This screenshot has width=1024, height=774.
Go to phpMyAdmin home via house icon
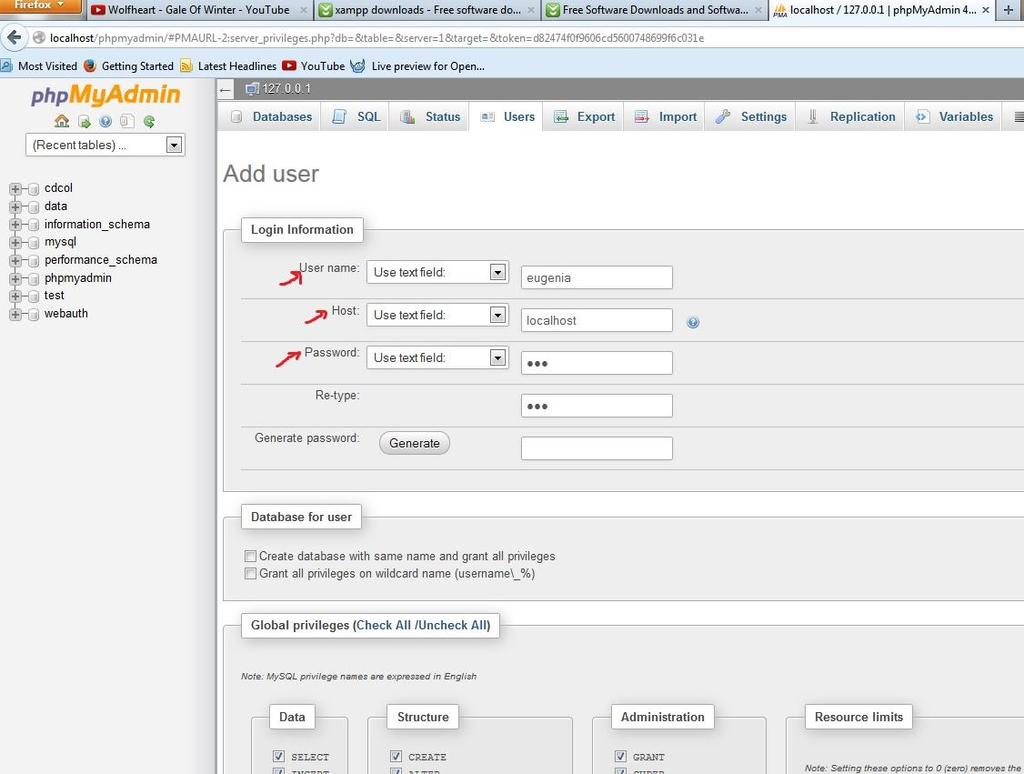(x=61, y=121)
